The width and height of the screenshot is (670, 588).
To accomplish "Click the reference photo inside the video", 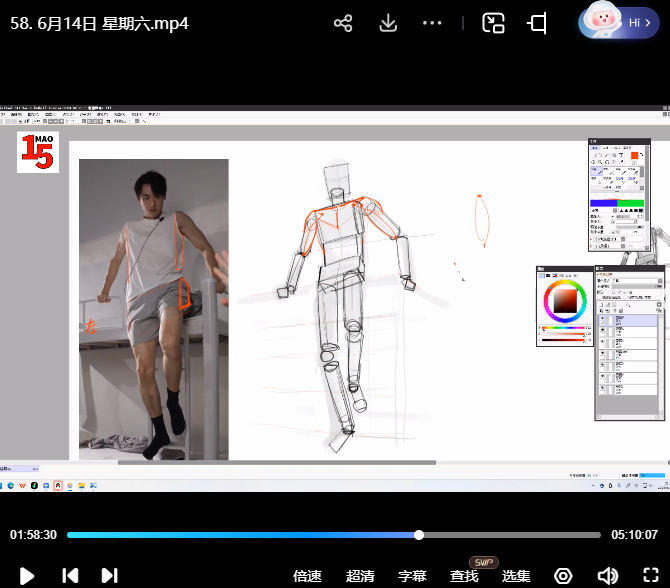I will point(153,308).
